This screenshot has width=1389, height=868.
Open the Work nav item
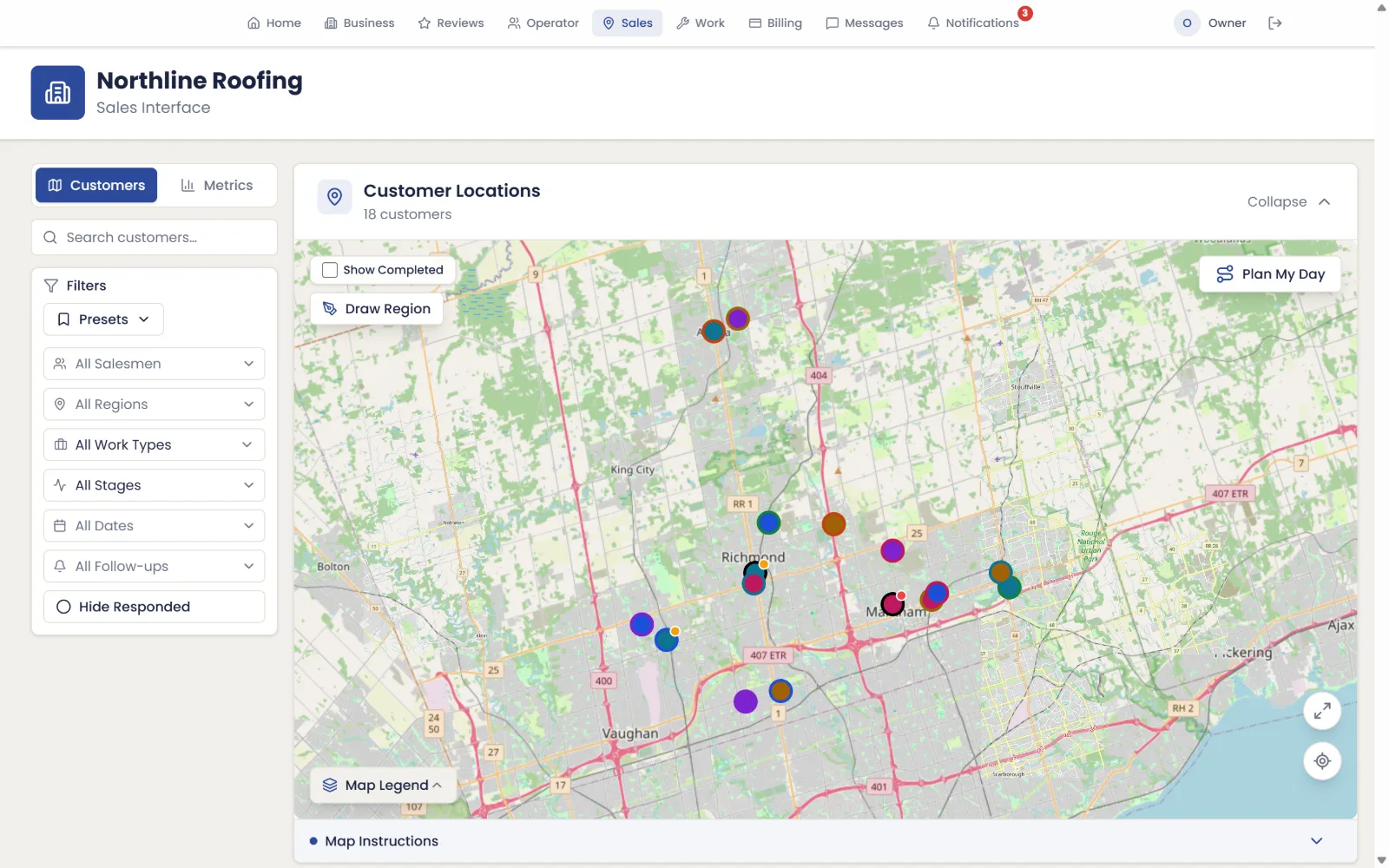pyautogui.click(x=701, y=23)
